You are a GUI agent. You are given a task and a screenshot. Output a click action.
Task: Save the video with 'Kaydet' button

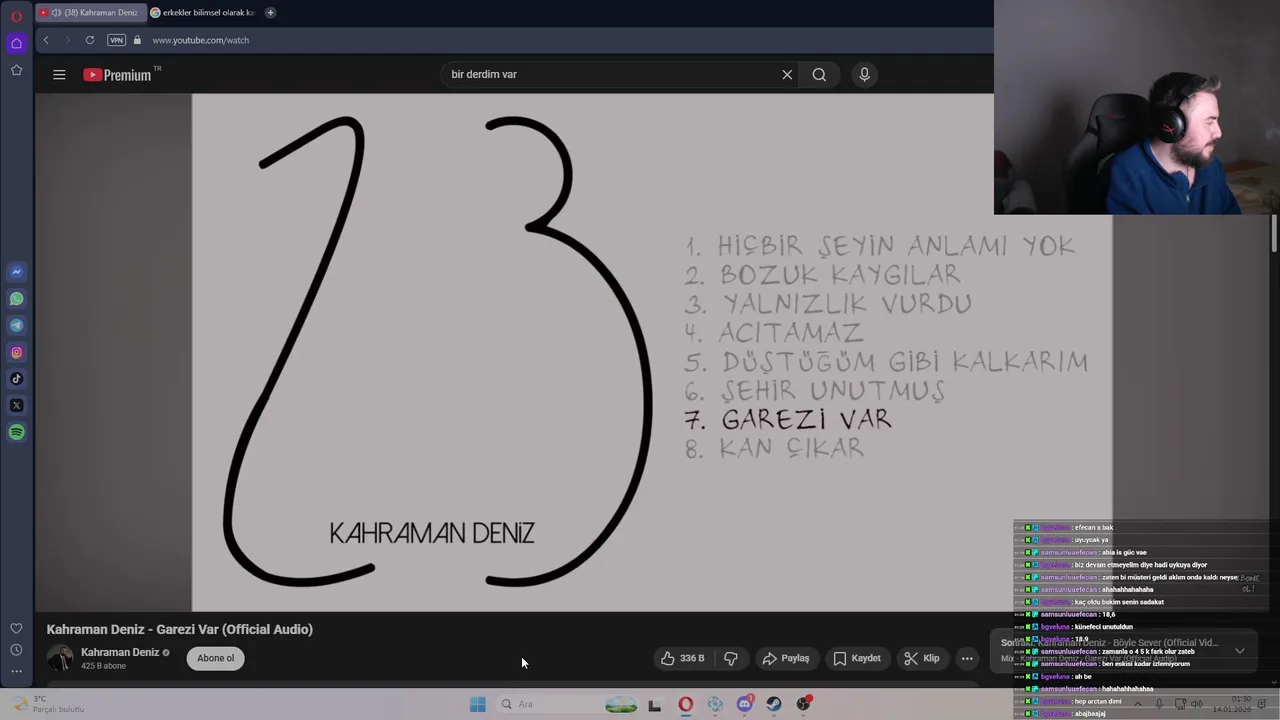point(857,658)
